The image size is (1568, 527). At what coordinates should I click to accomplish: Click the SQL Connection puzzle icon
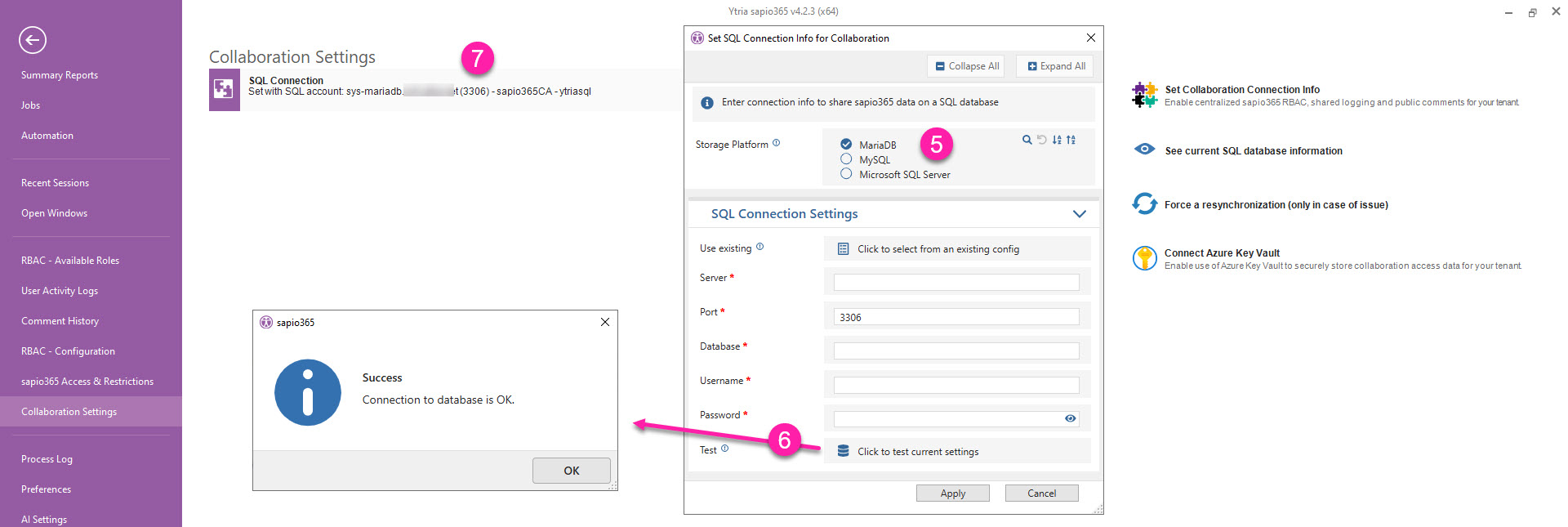click(x=224, y=89)
